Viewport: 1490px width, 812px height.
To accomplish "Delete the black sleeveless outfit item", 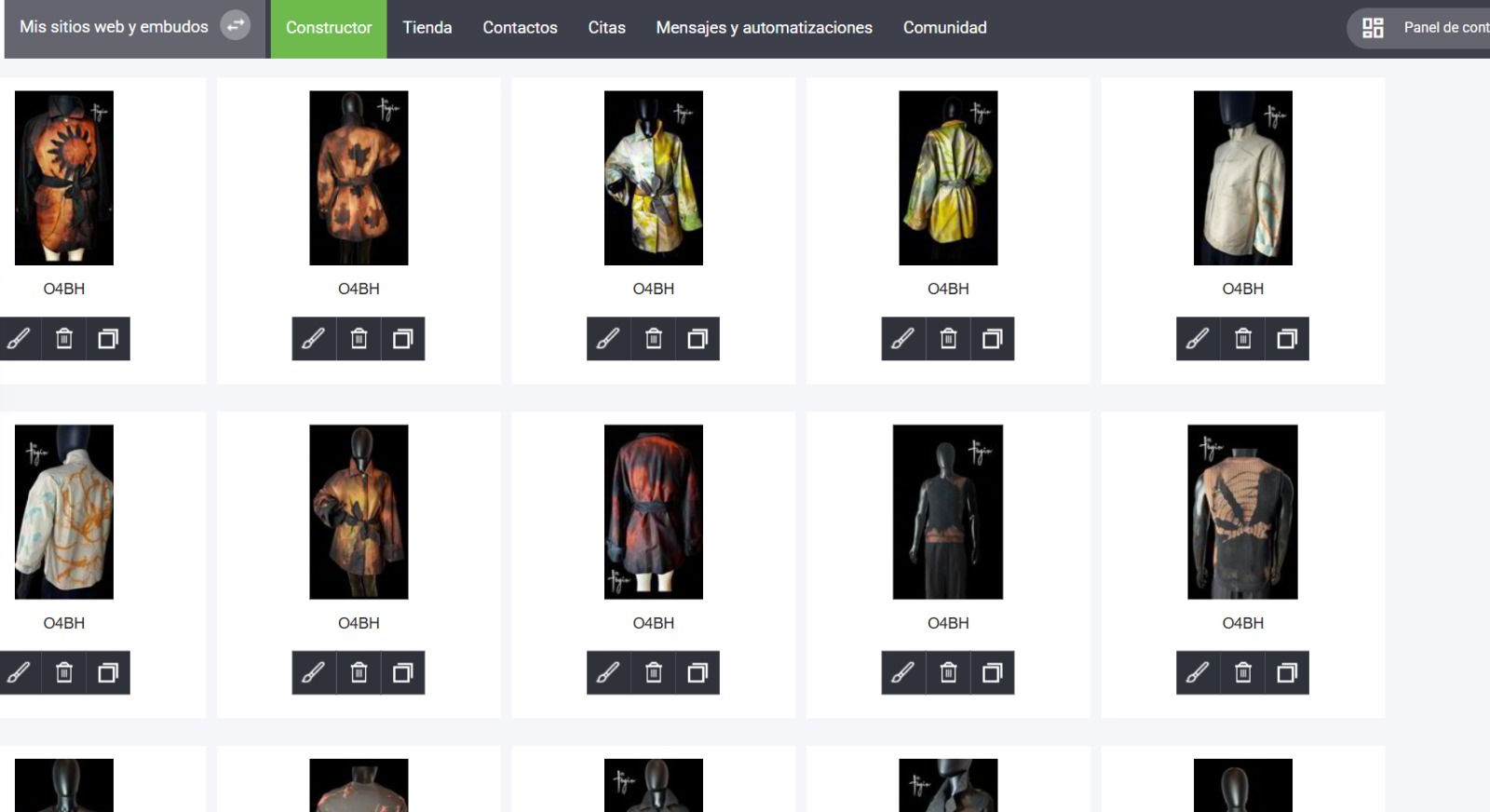I will tap(948, 672).
